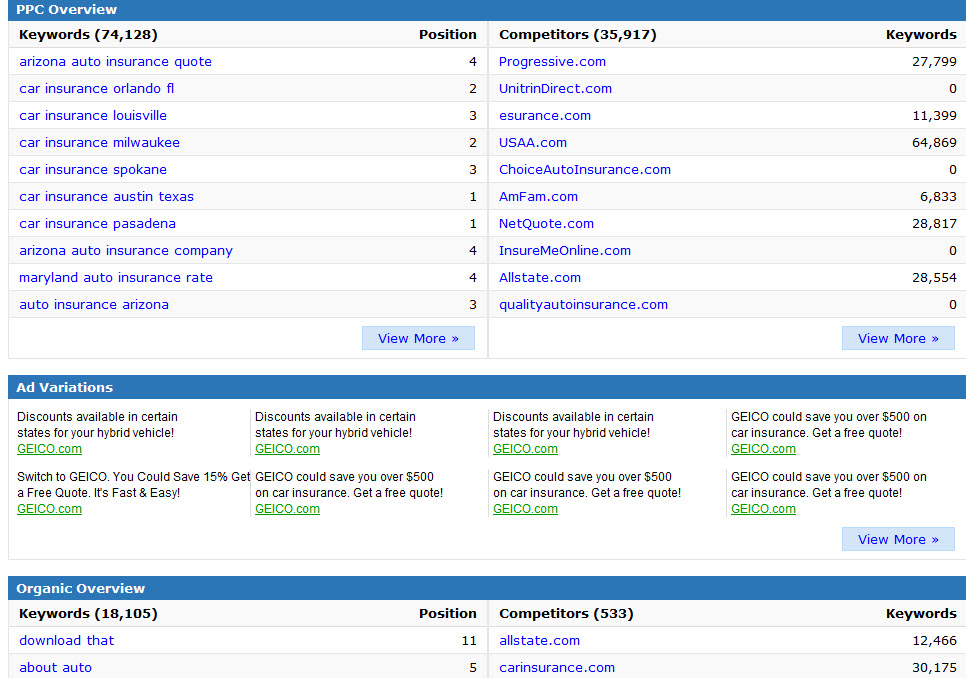The width and height of the screenshot is (966, 678).
Task: Click USAA.com keyword count 64,869
Action: tap(934, 143)
